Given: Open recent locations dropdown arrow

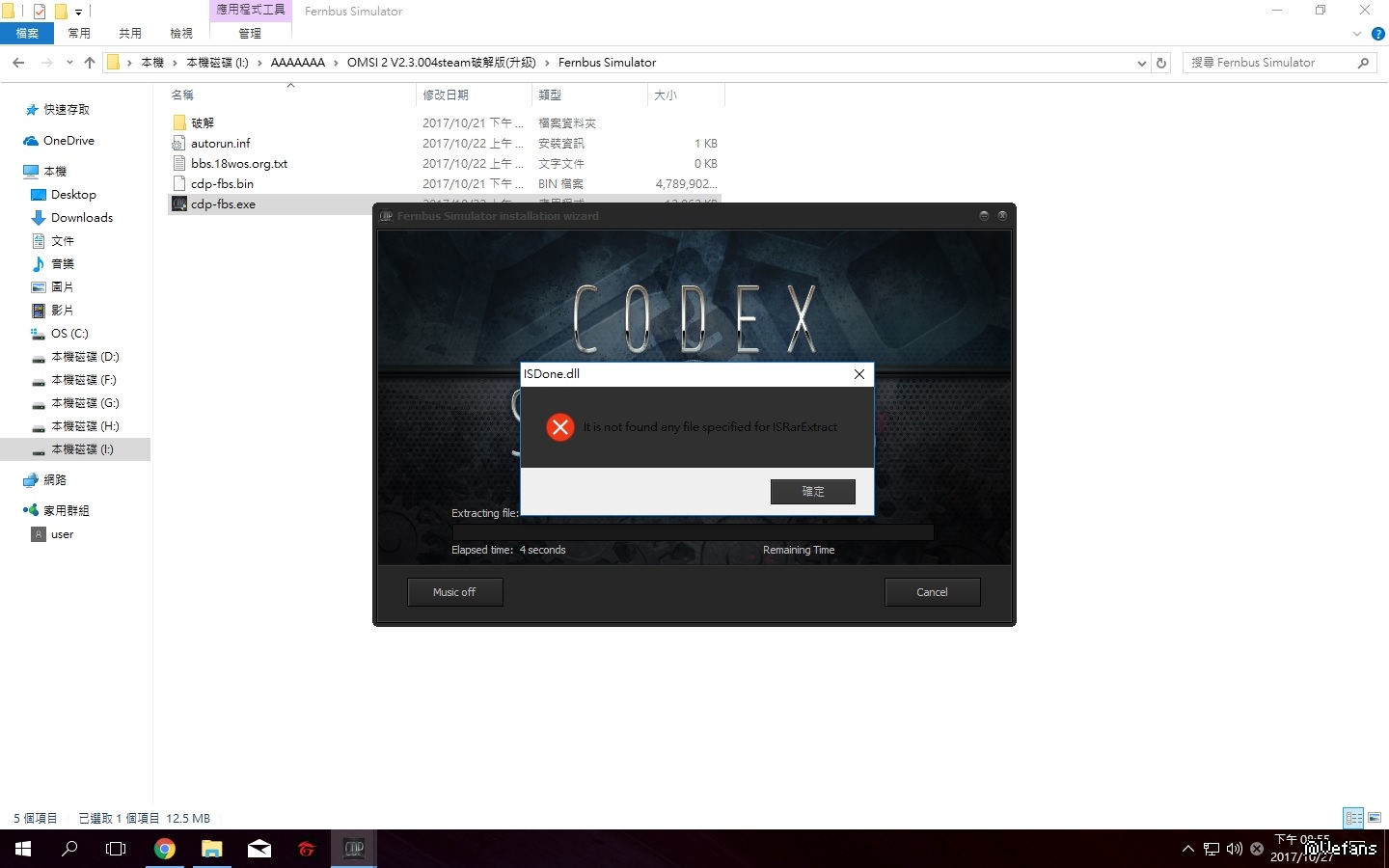Looking at the screenshot, I should pos(69,63).
